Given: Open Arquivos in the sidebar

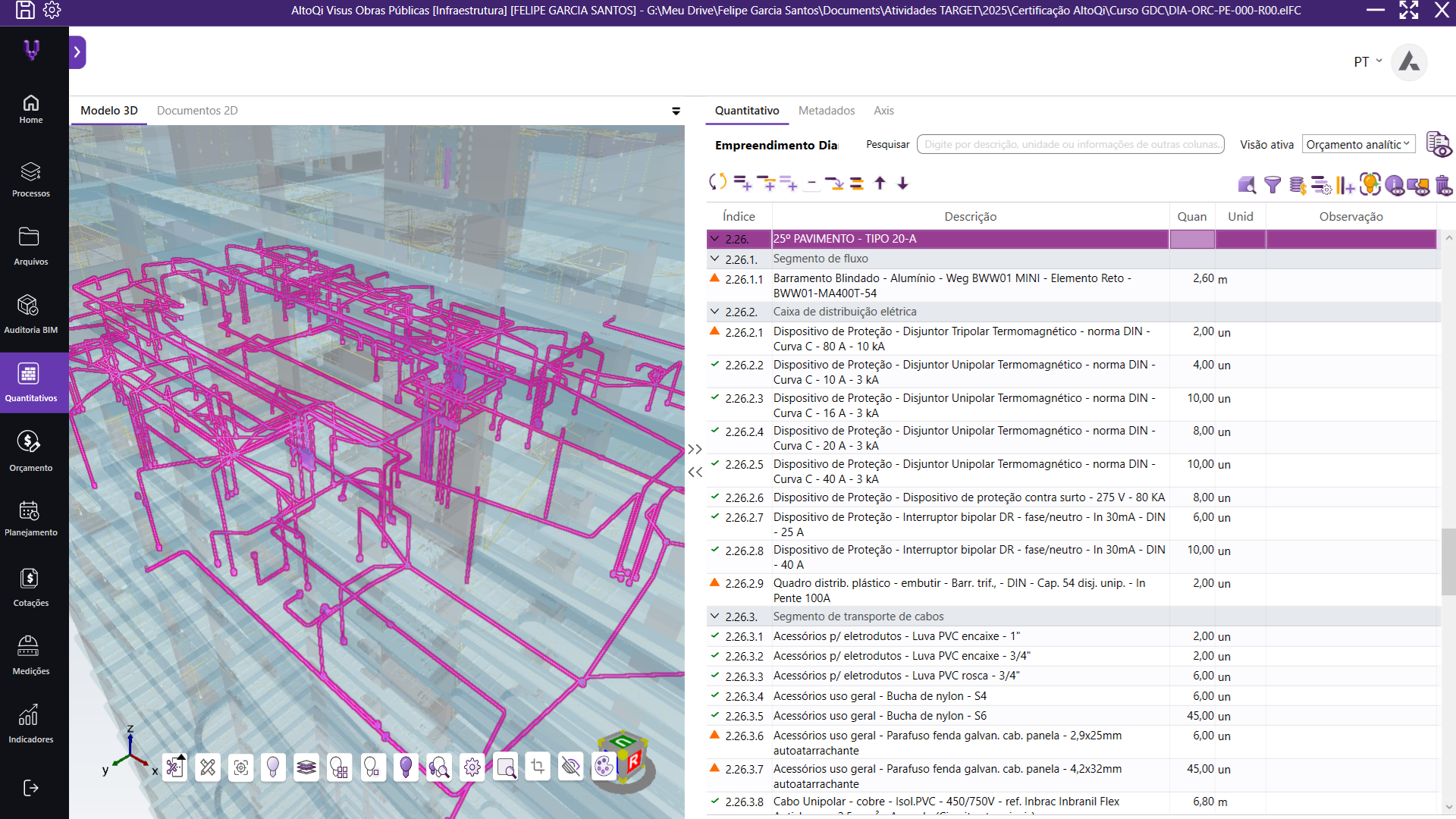Looking at the screenshot, I should coord(30,247).
